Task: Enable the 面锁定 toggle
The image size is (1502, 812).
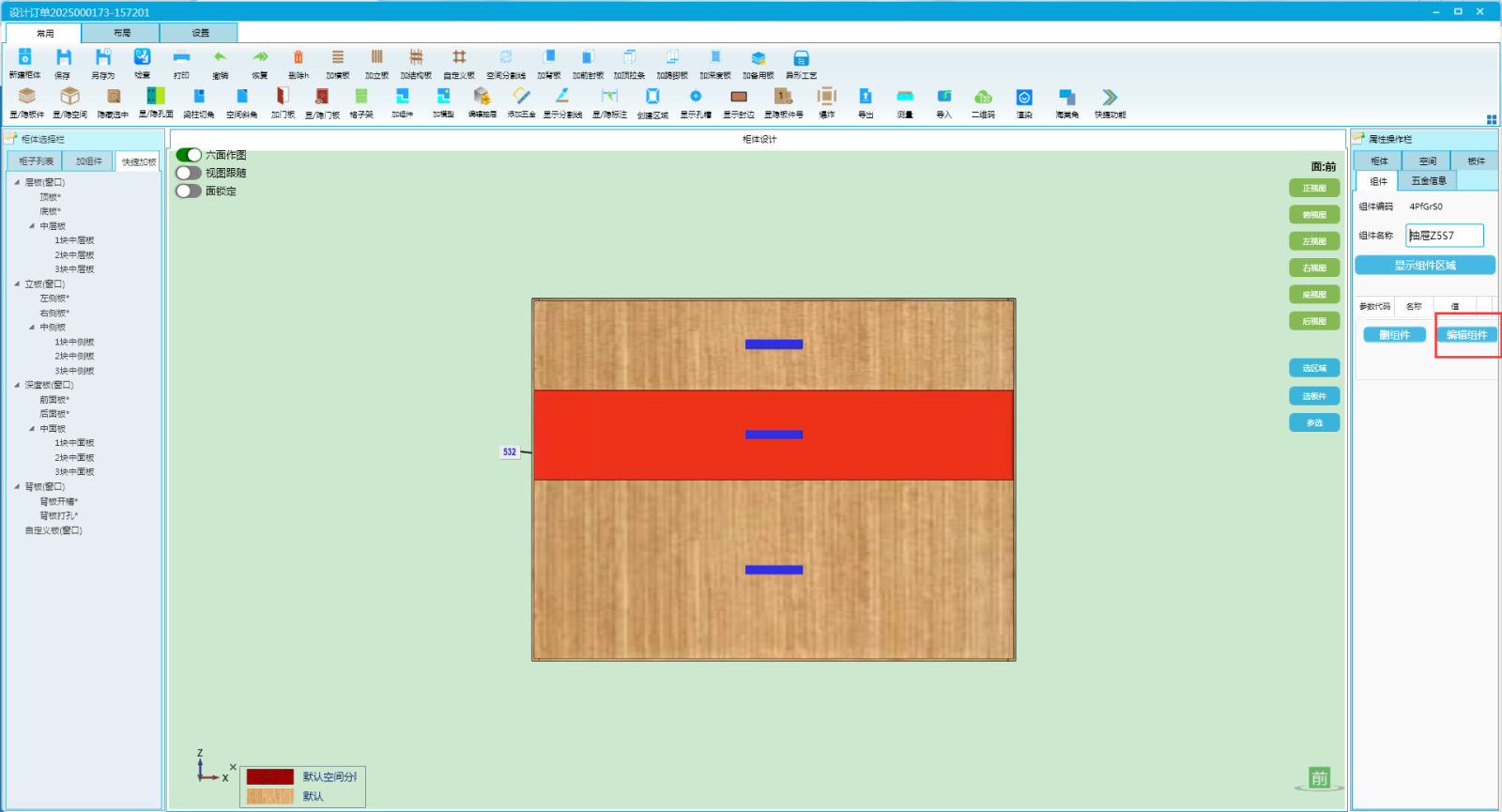Action: pyautogui.click(x=189, y=191)
